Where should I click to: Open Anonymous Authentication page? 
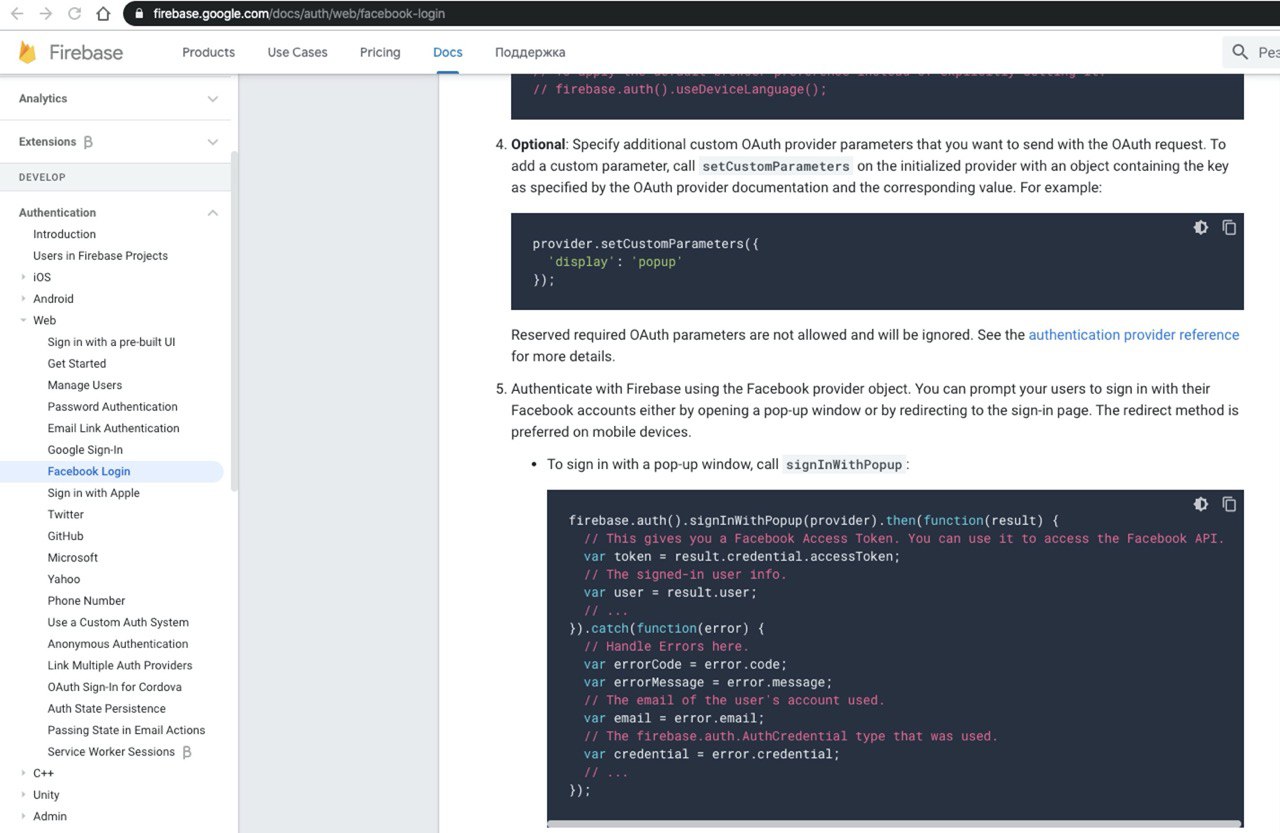[118, 644]
